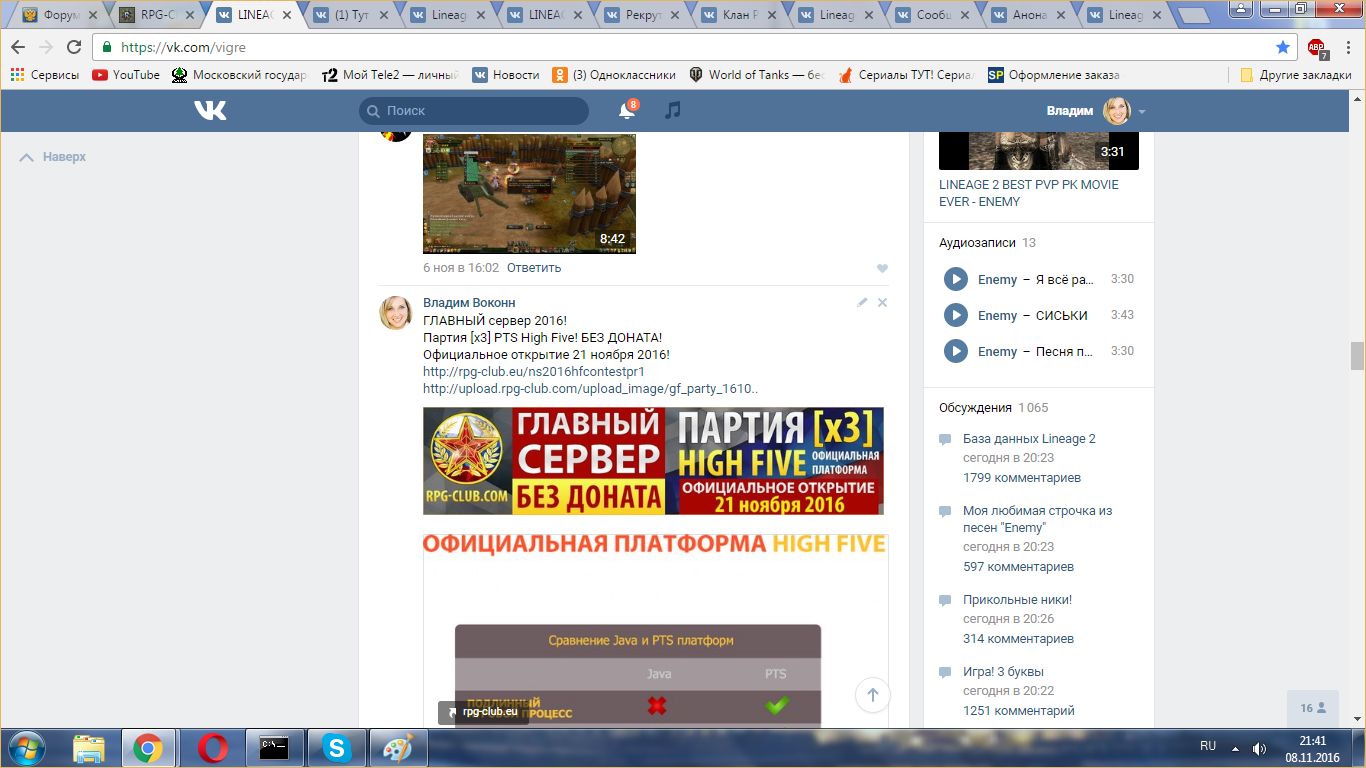The height and width of the screenshot is (768, 1366).
Task: Click the VK logo home icon
Action: tap(210, 111)
